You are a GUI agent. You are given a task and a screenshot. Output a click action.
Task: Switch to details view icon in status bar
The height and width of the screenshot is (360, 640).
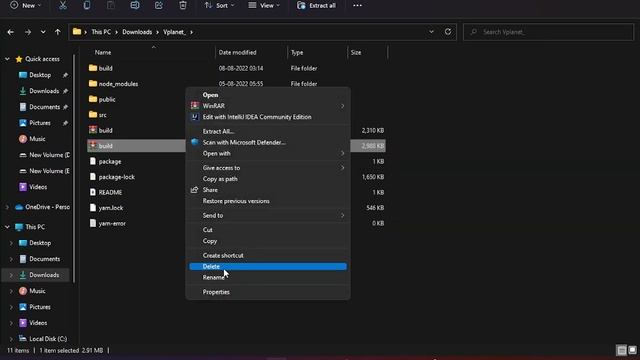point(621,350)
